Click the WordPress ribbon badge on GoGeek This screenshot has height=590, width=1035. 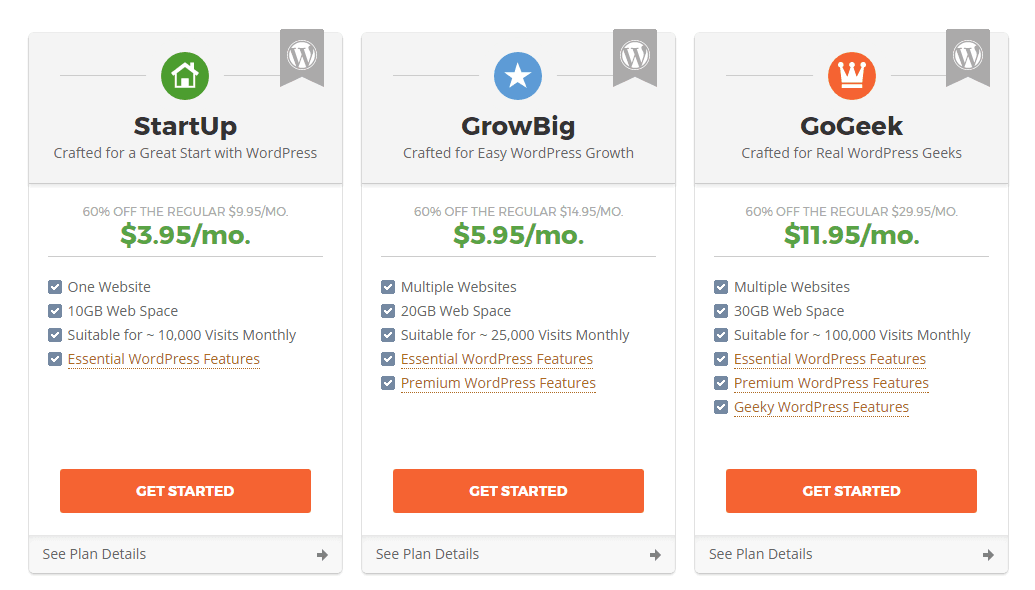[968, 57]
